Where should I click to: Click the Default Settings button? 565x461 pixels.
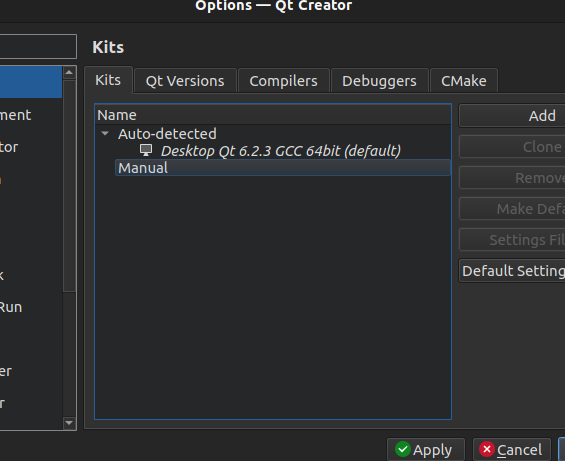pos(513,271)
